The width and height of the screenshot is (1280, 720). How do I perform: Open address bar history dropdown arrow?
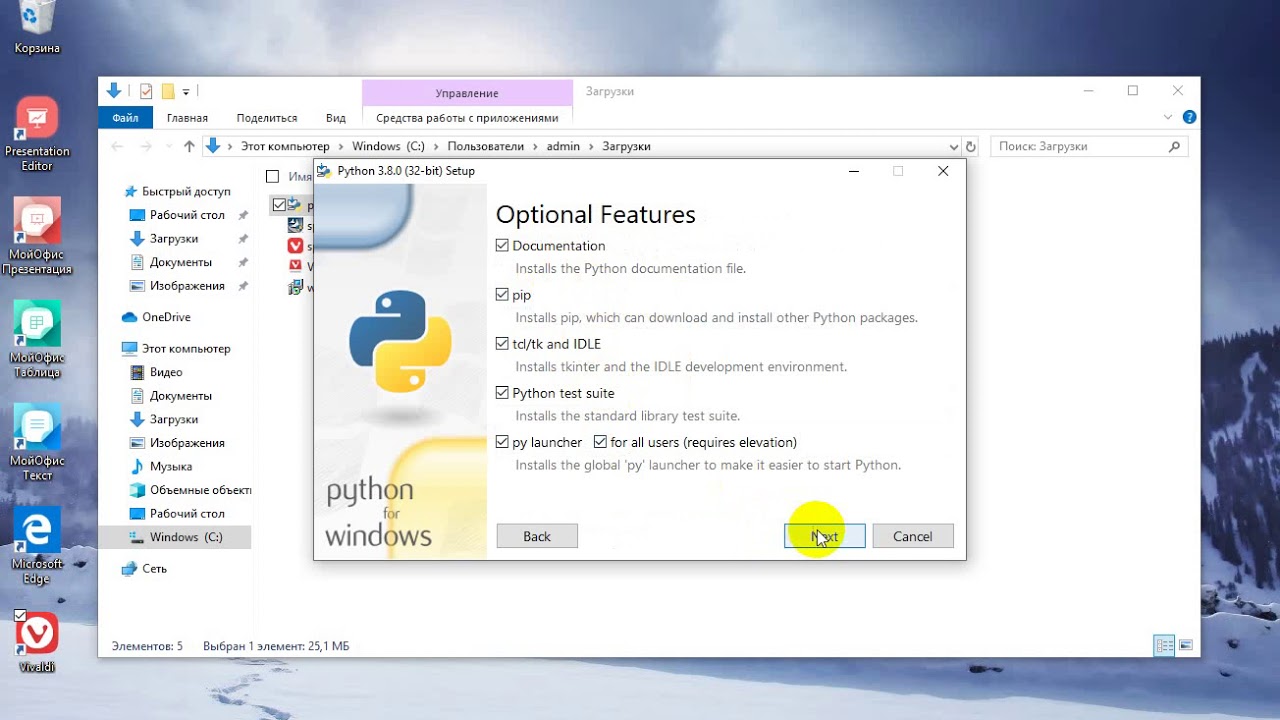point(953,146)
